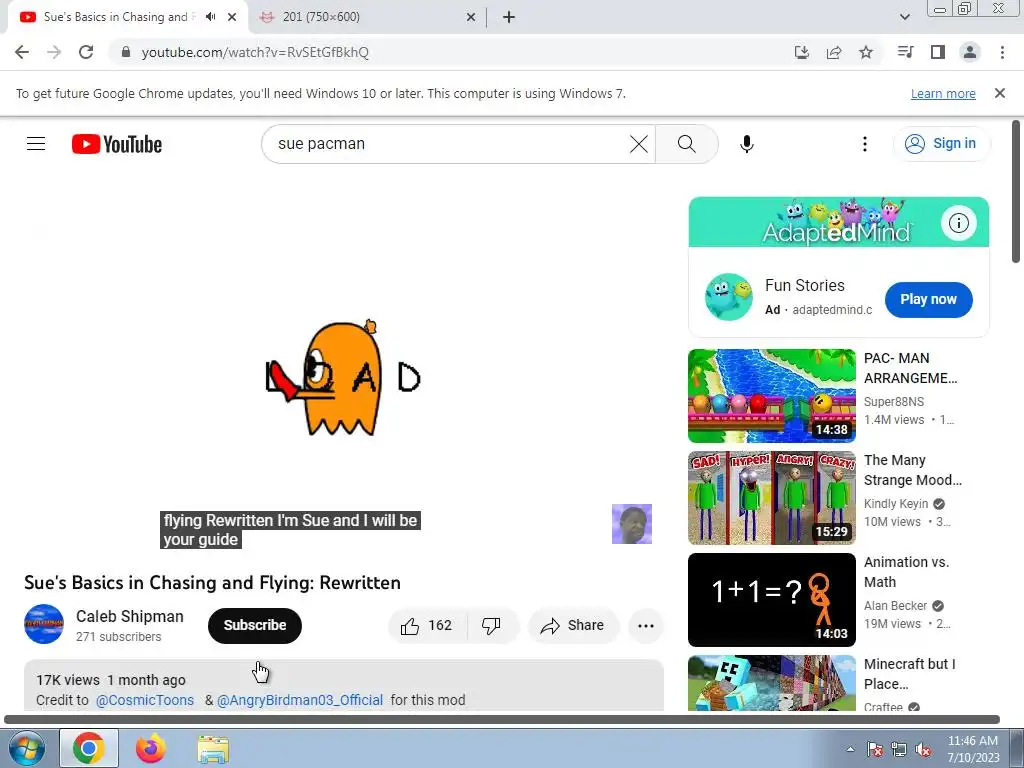1024x768 pixels.
Task: Open YouTube settings three-dot menu
Action: coord(865,144)
